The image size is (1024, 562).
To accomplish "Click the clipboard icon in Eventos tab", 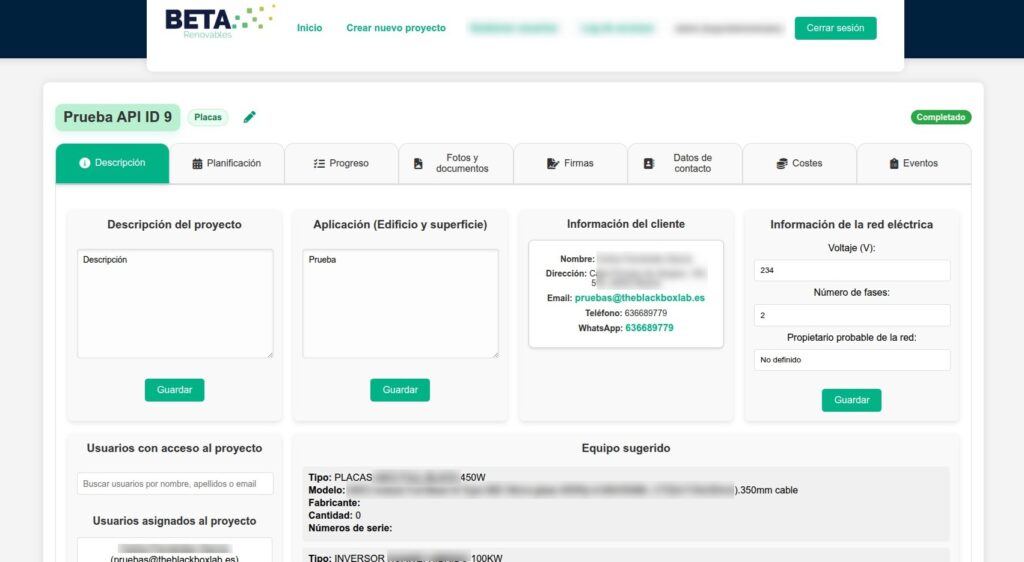I will (x=893, y=163).
